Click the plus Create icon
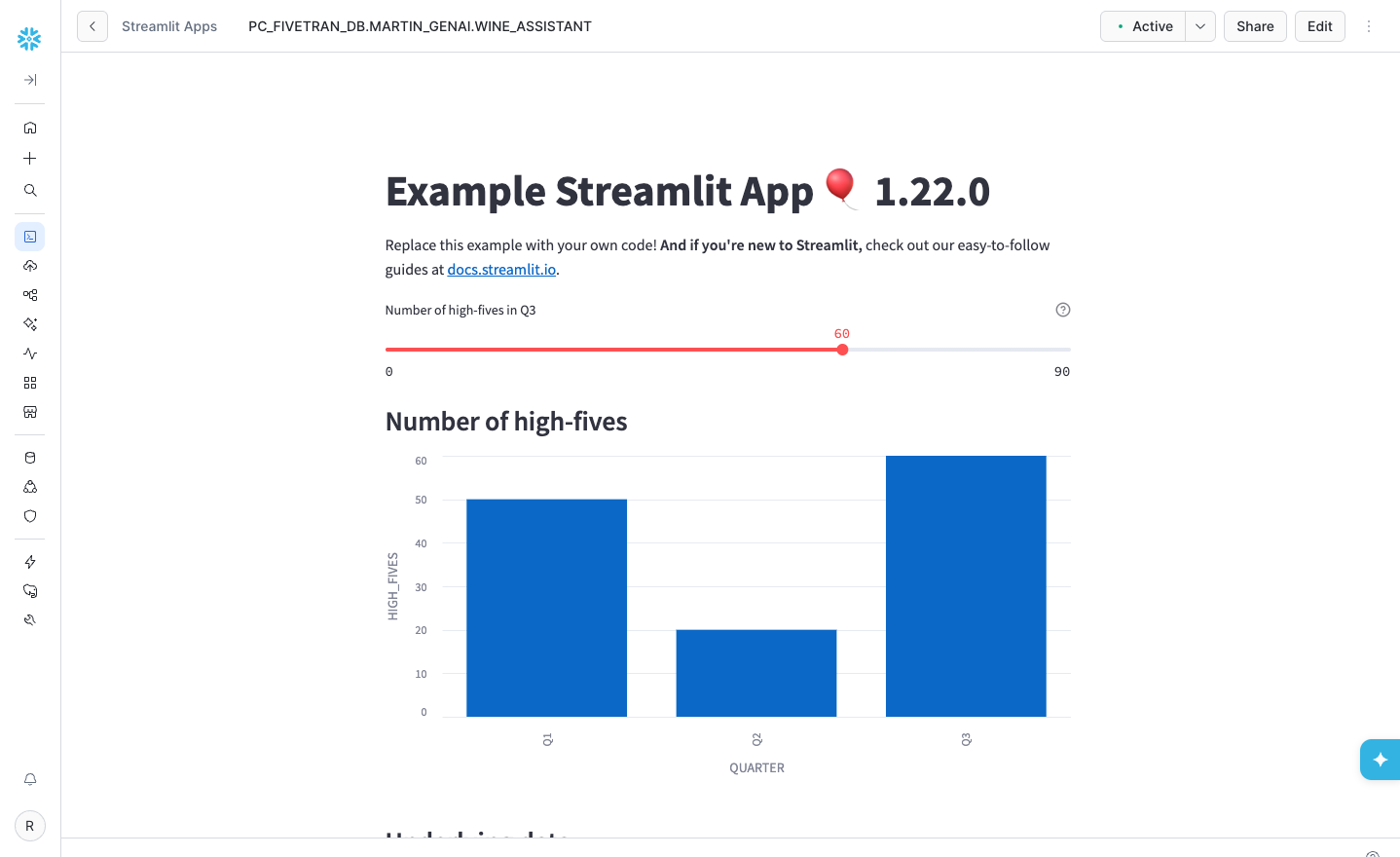This screenshot has width=1400, height=857. [x=30, y=159]
